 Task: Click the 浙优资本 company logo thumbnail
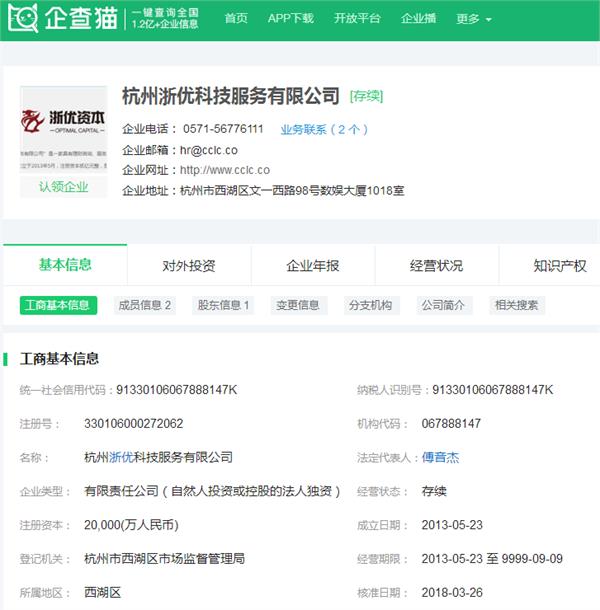[x=63, y=129]
